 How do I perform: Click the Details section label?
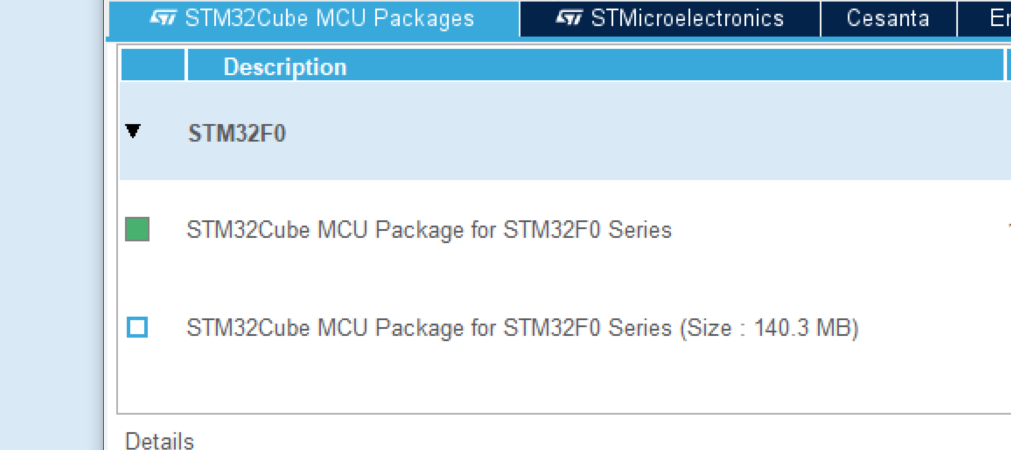pyautogui.click(x=159, y=441)
